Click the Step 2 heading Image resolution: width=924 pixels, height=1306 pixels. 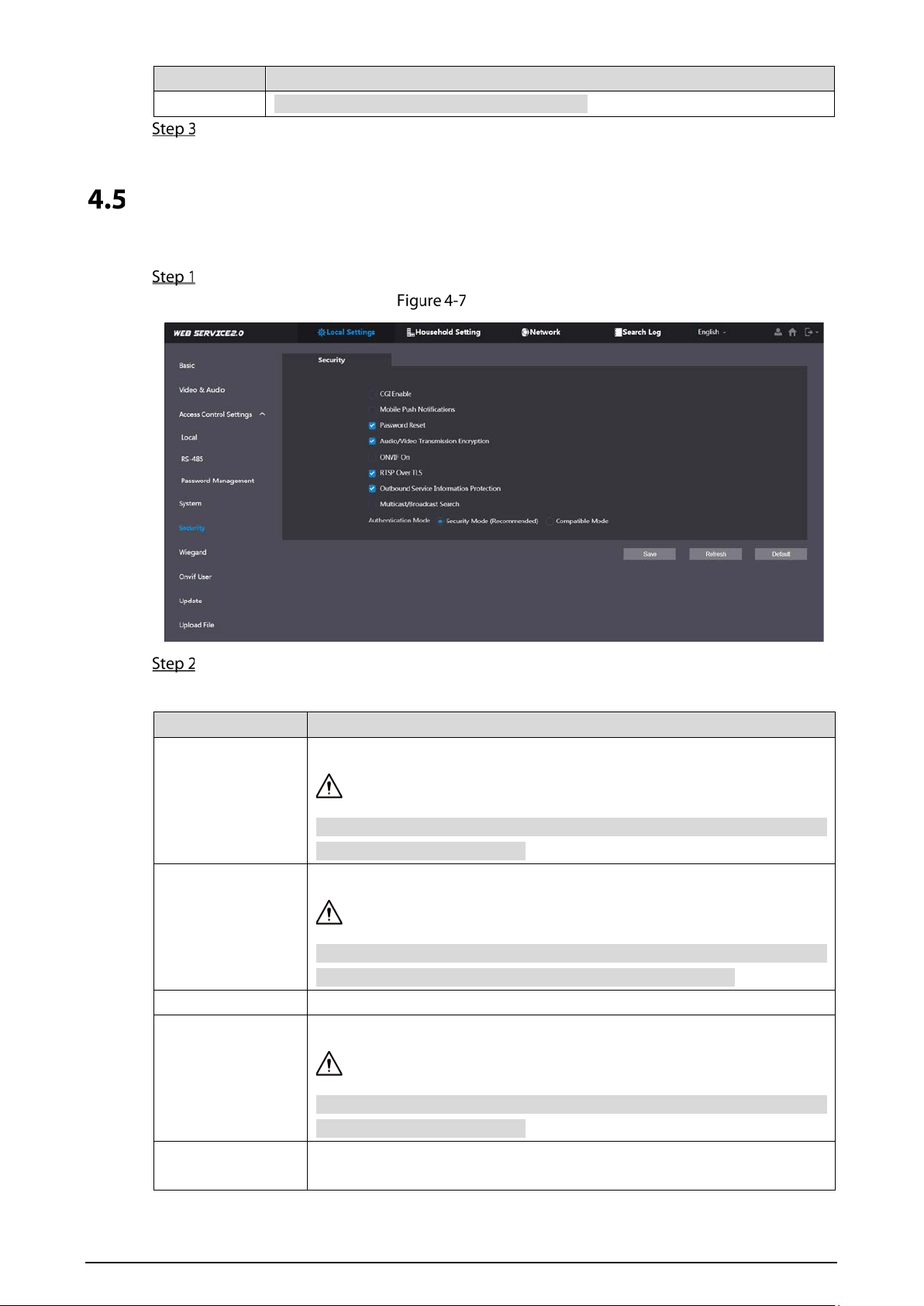point(174,663)
